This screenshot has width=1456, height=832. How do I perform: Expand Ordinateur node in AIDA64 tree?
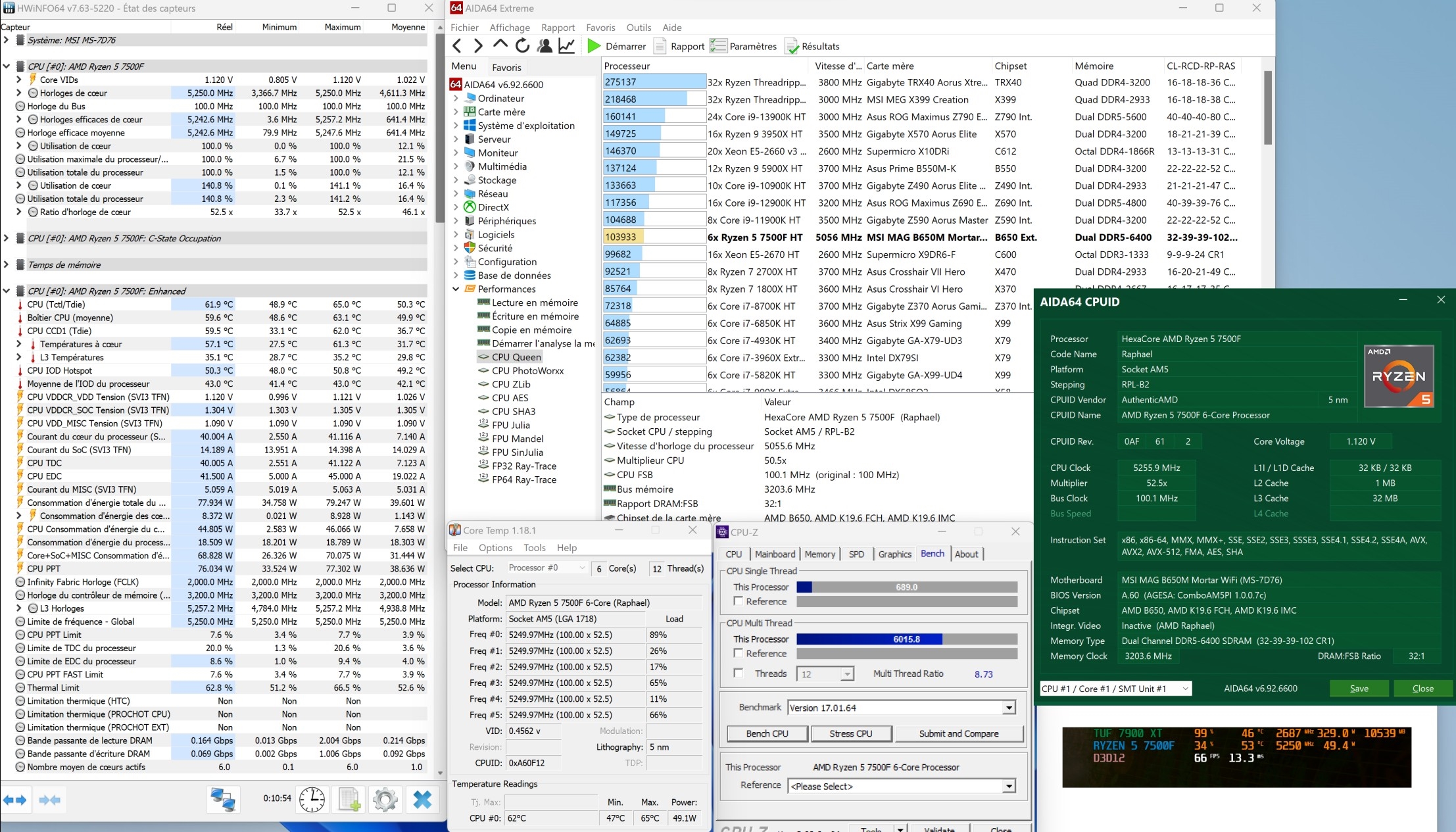click(456, 99)
